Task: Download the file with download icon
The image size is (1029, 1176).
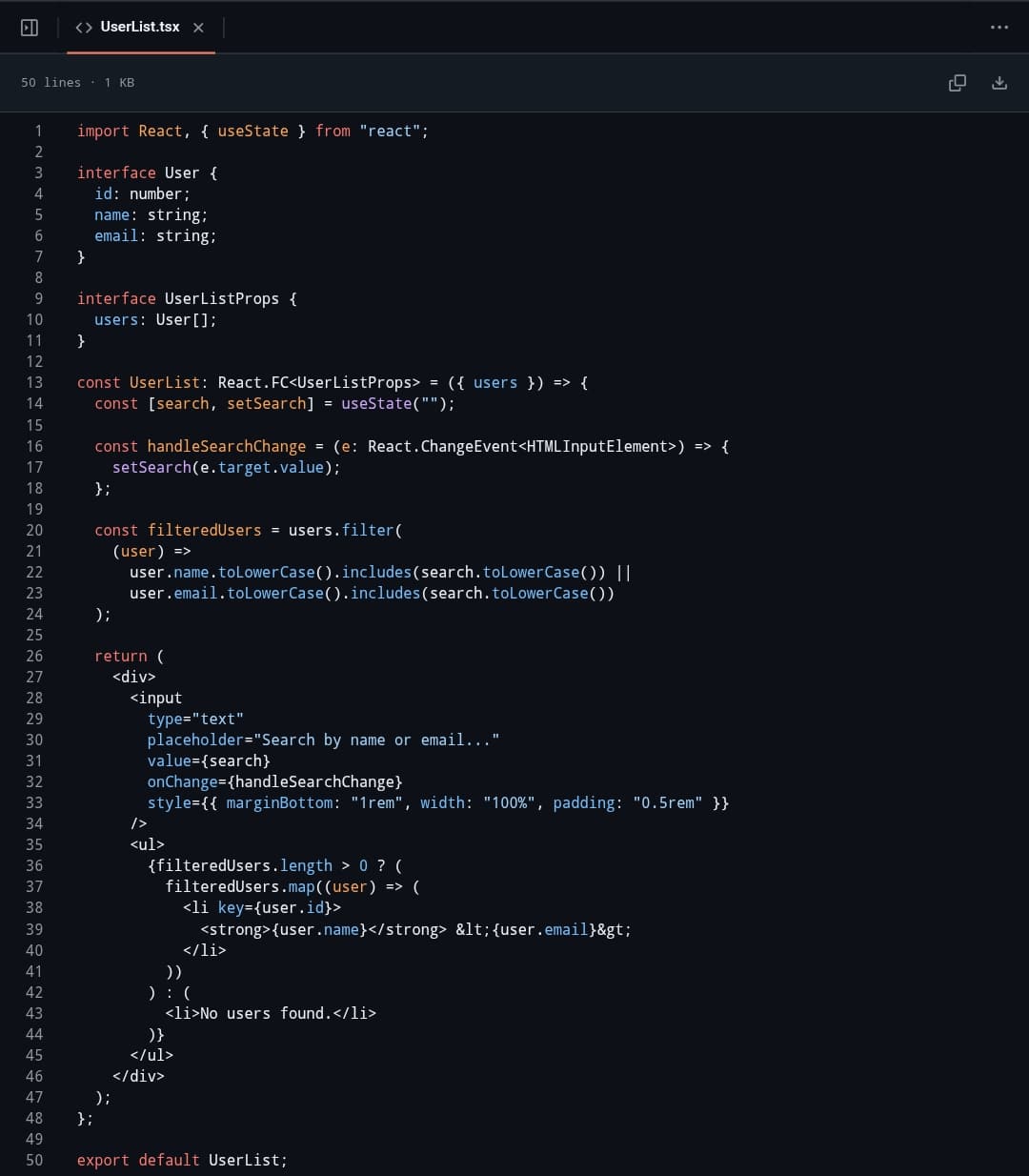Action: 999,83
